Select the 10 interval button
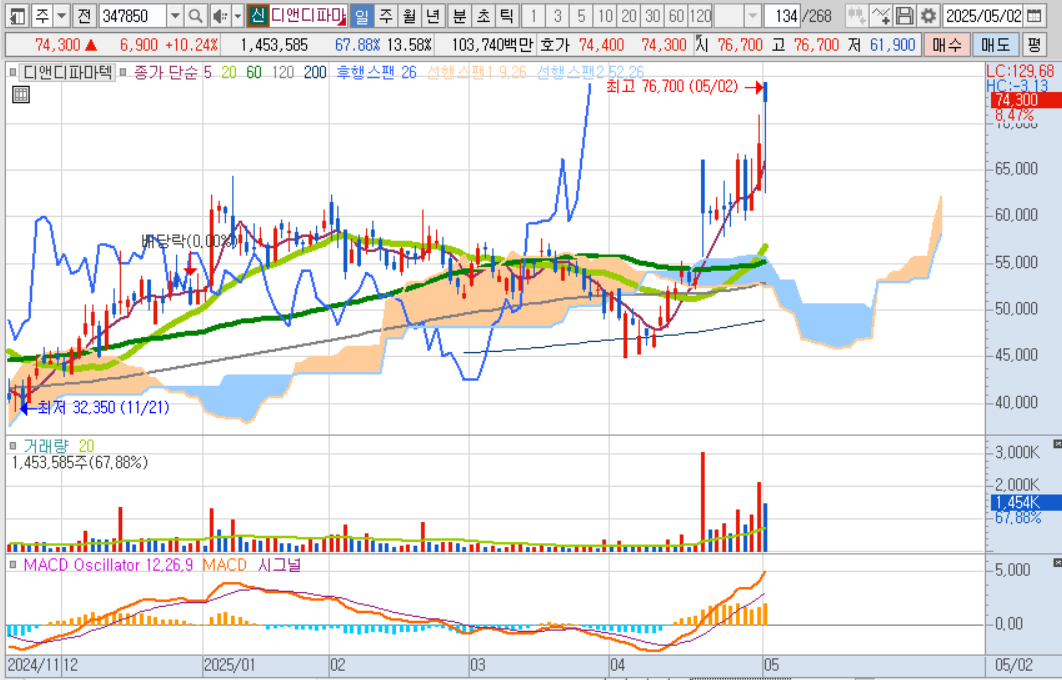 coord(606,16)
